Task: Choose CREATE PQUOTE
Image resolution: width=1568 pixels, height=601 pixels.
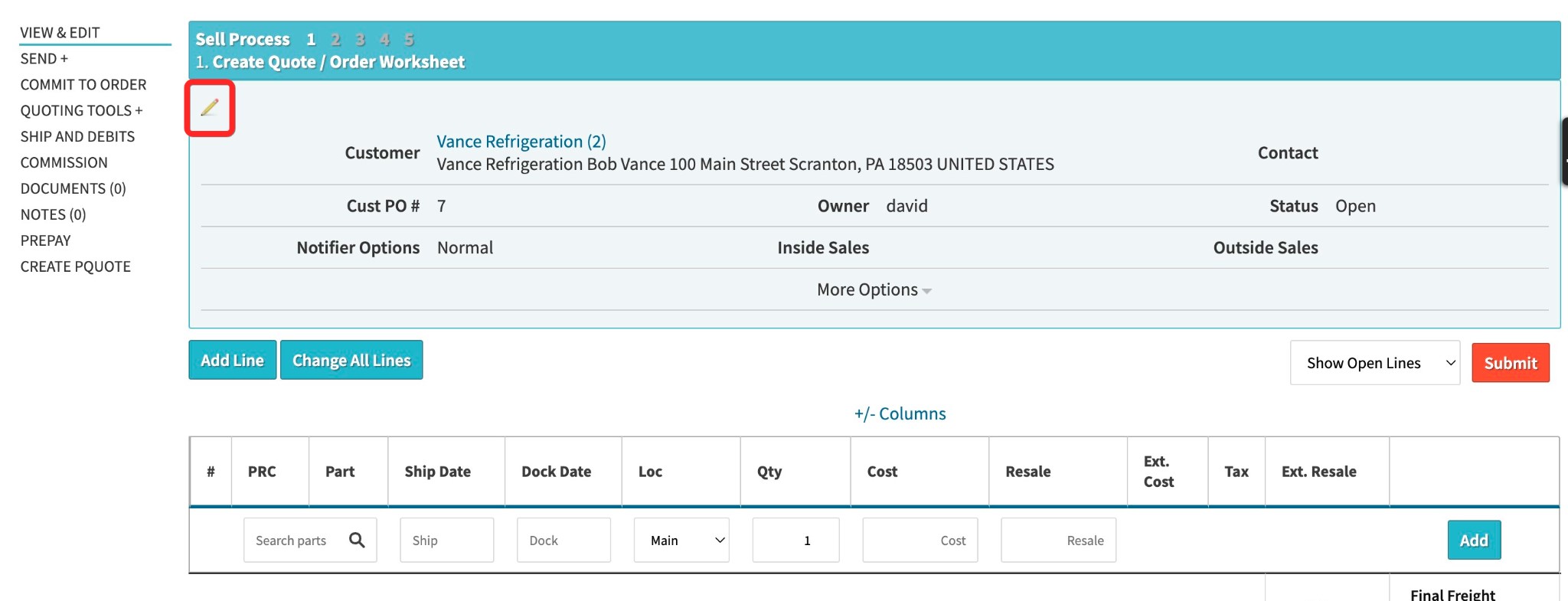Action: tap(75, 267)
